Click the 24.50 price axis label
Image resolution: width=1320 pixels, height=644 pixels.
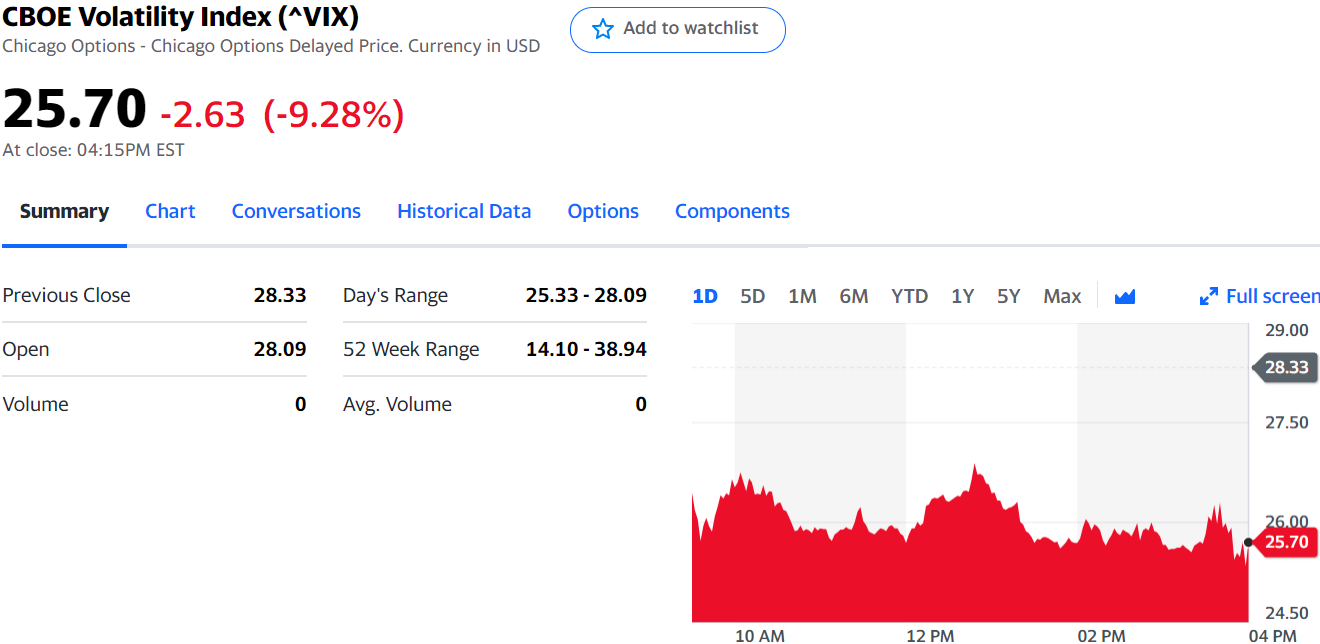click(x=1286, y=613)
